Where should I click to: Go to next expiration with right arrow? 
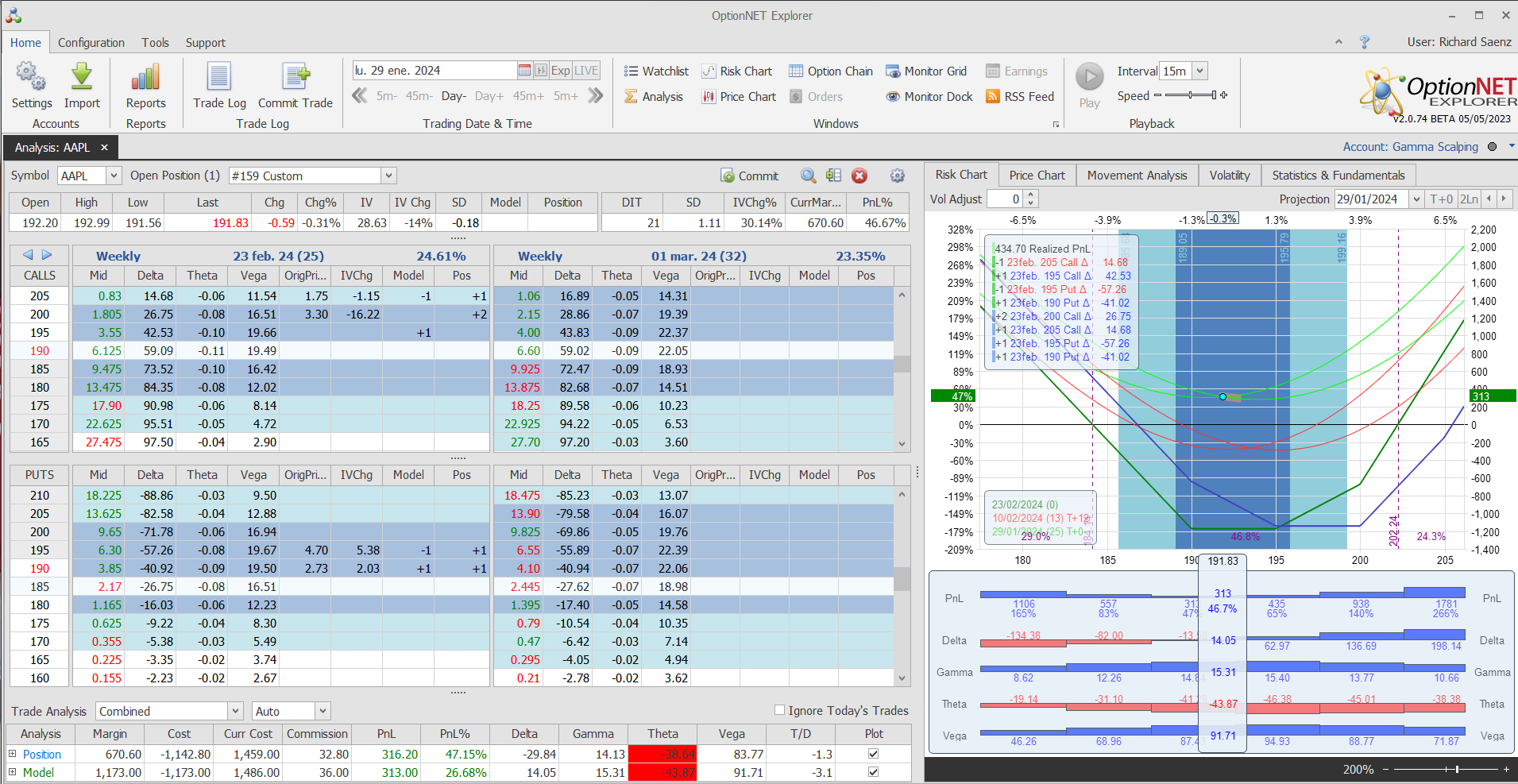point(47,255)
